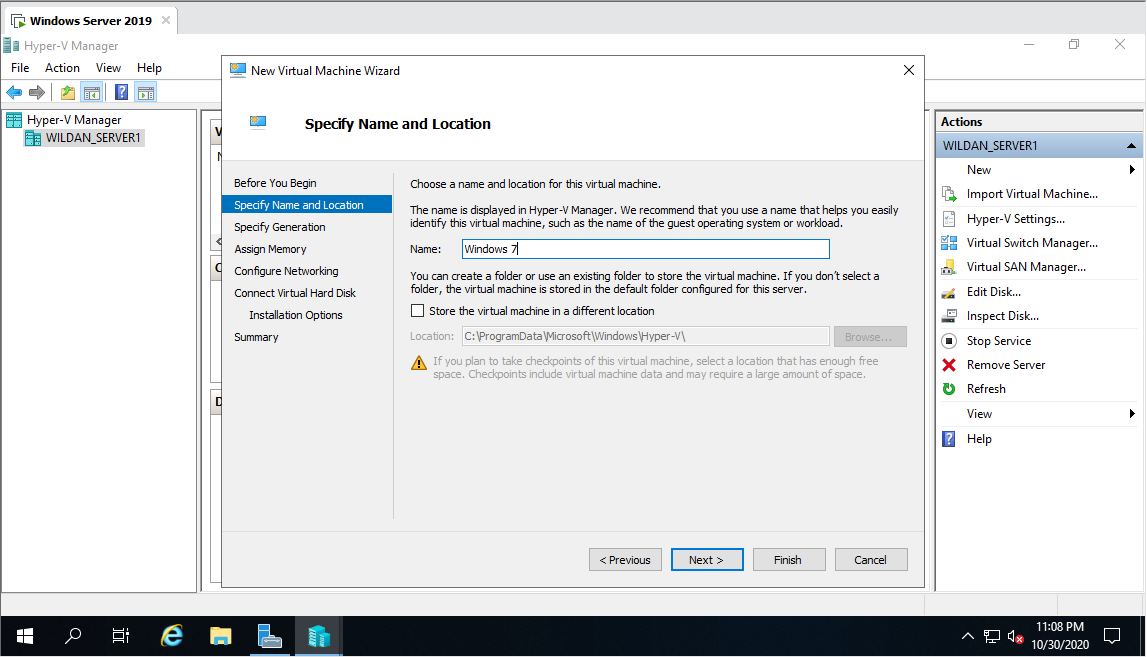1147x657 pixels.
Task: Go to Specify Generation wizard step
Action: coord(279,227)
